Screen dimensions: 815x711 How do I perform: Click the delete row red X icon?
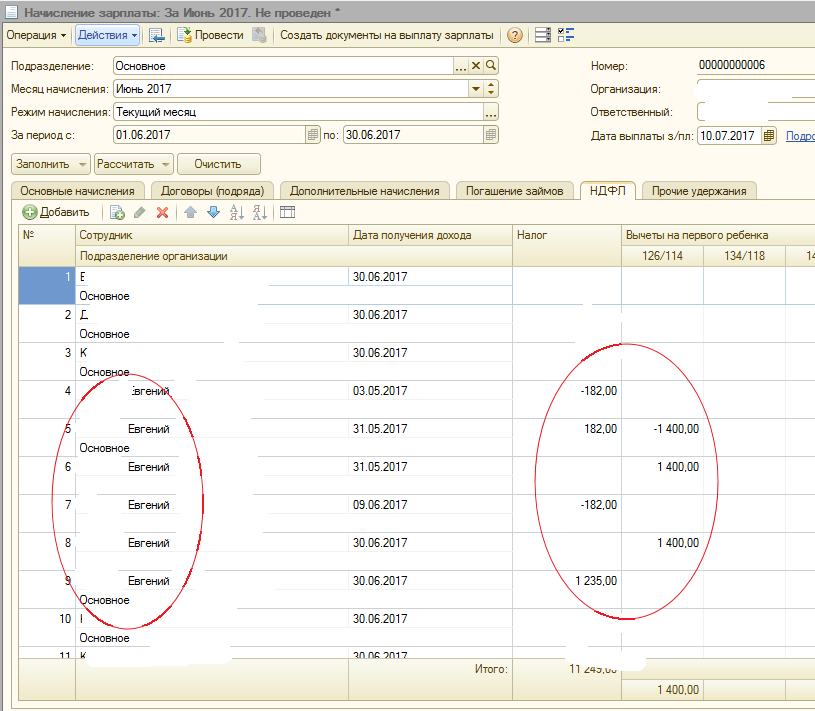point(162,212)
